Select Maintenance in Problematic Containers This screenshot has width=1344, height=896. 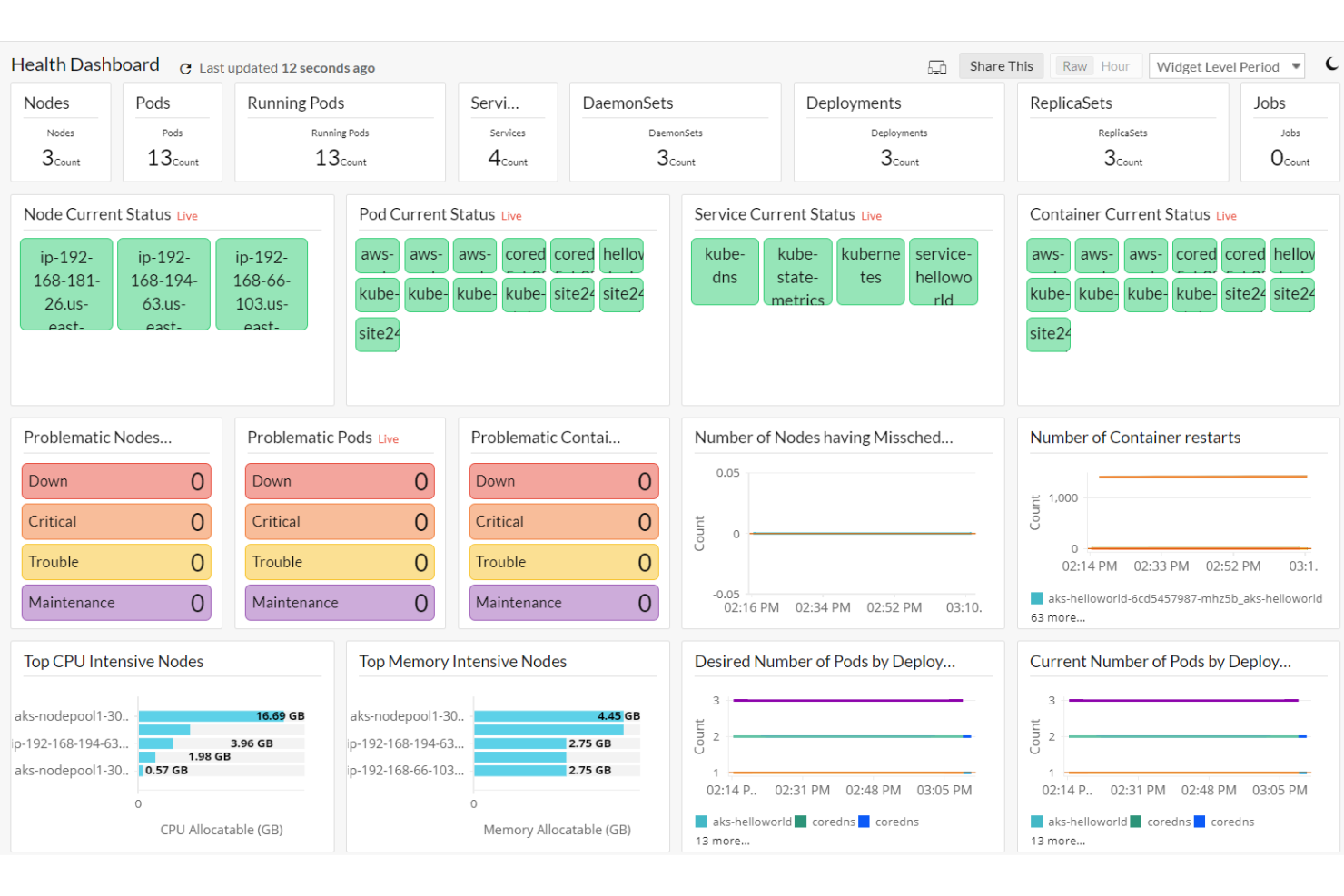tap(564, 602)
